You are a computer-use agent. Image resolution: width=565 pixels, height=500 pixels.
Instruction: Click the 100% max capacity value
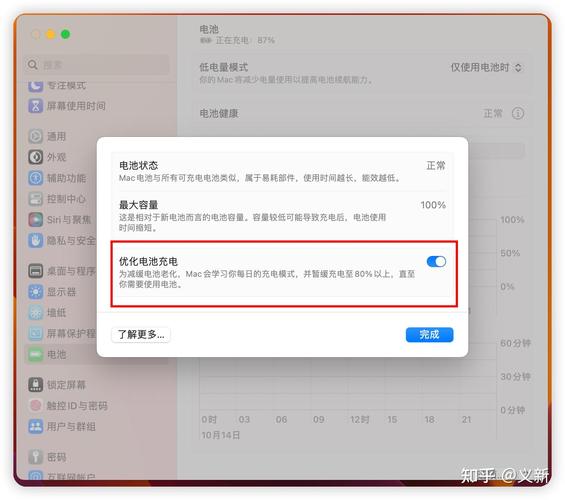click(x=433, y=205)
